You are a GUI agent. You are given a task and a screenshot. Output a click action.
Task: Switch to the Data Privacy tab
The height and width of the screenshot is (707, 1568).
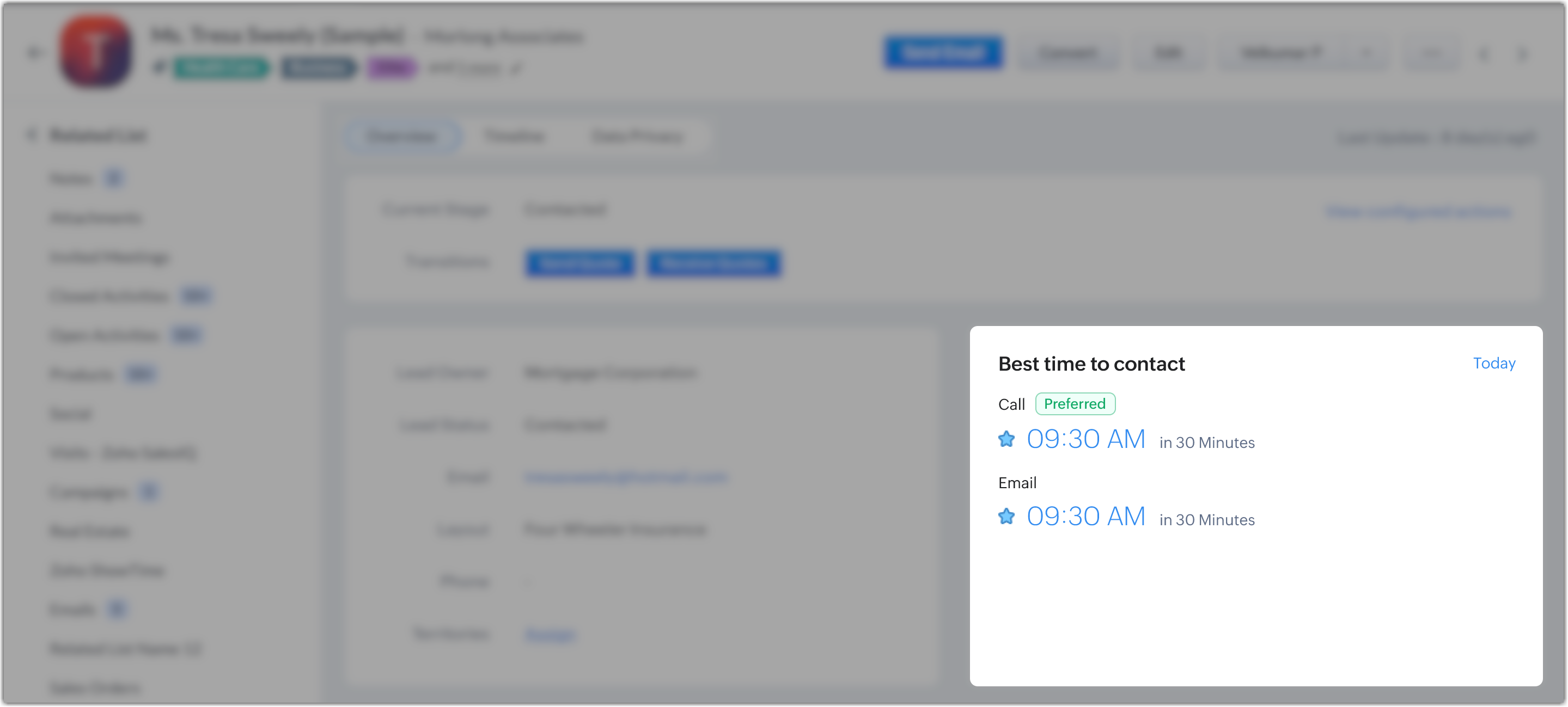pyautogui.click(x=637, y=136)
